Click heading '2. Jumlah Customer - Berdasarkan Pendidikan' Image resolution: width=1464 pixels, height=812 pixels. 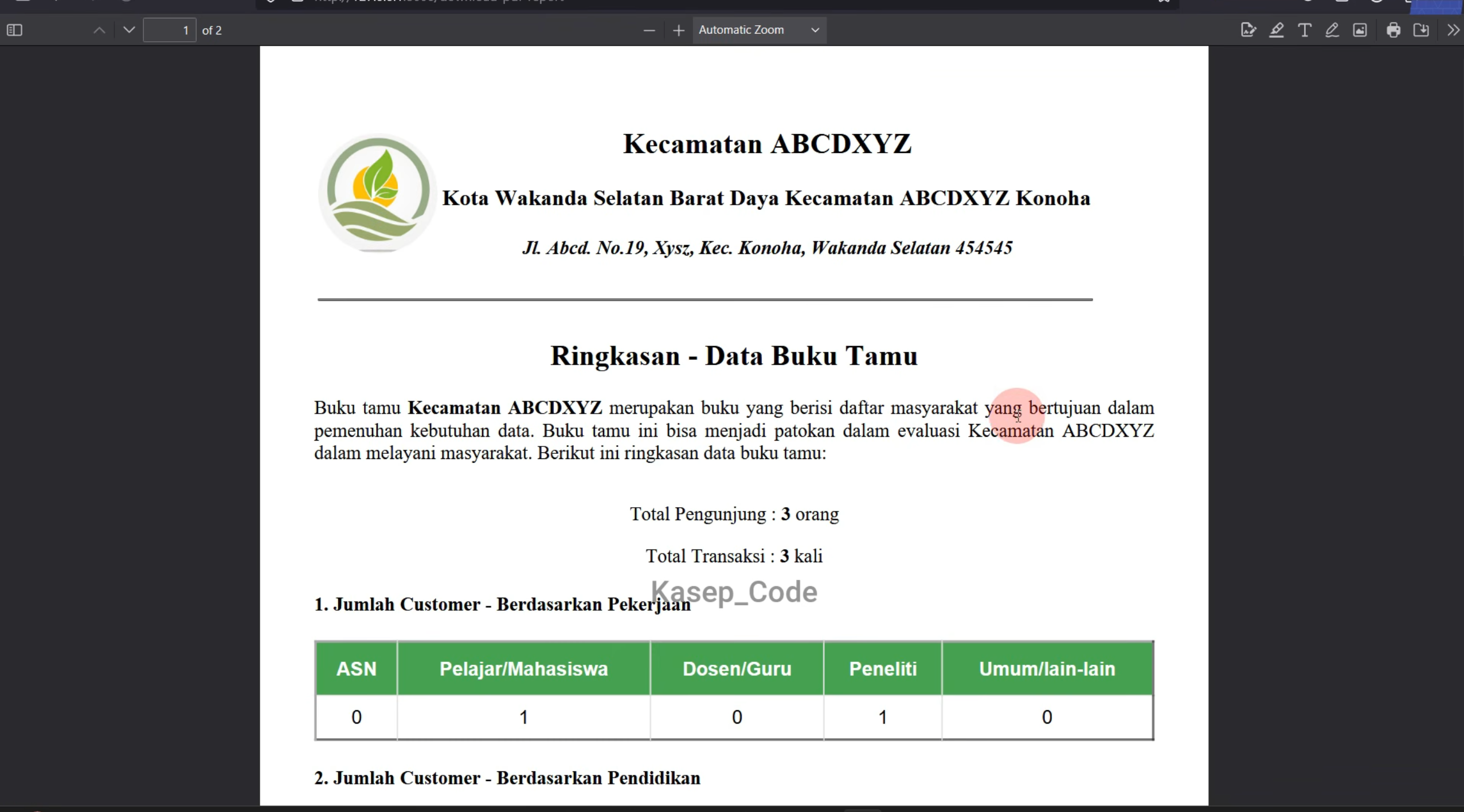coord(507,778)
